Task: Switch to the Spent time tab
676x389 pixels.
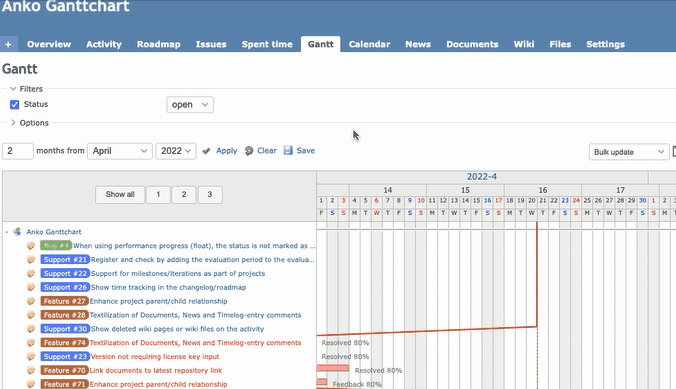Action: tap(267, 44)
